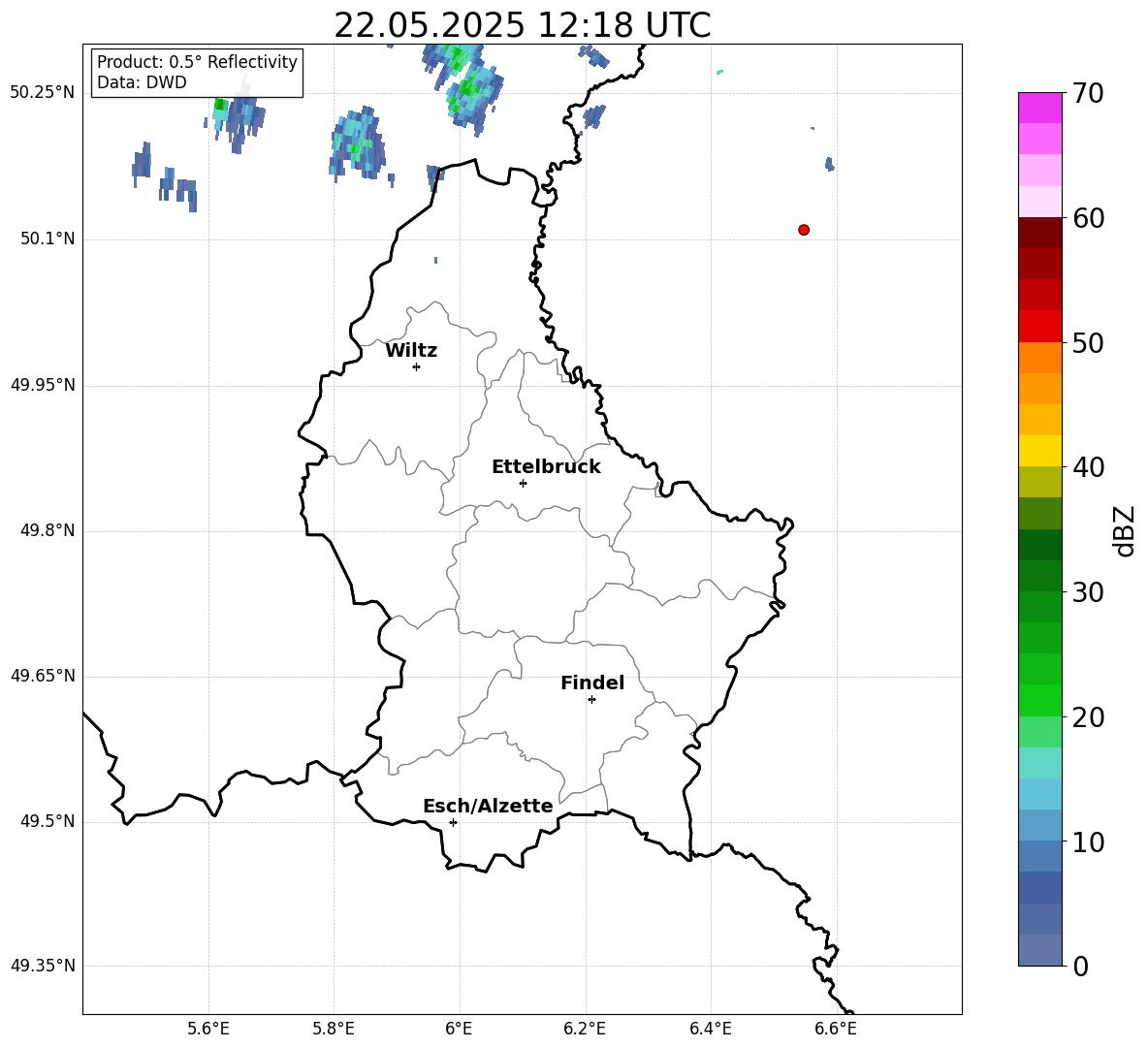Click the latitude label 49.8°N
The height and width of the screenshot is (1048, 1148).
point(48,530)
